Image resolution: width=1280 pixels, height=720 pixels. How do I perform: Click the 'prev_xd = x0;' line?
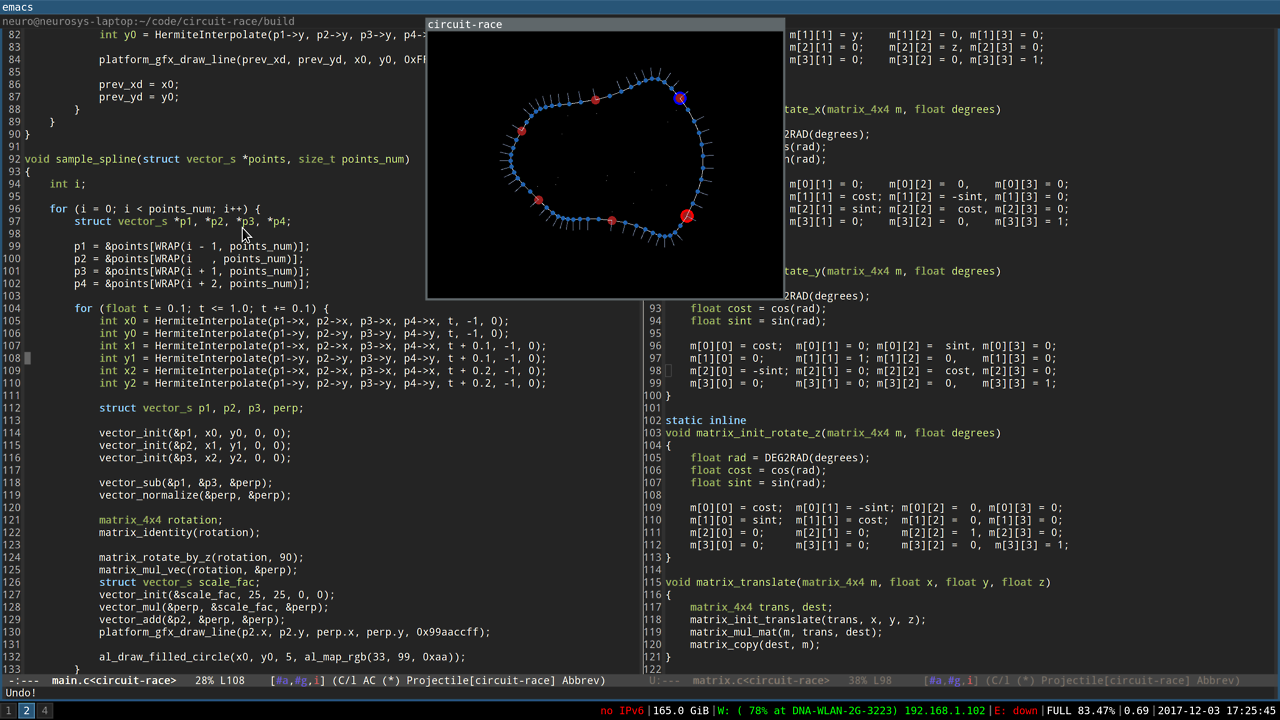coord(139,85)
